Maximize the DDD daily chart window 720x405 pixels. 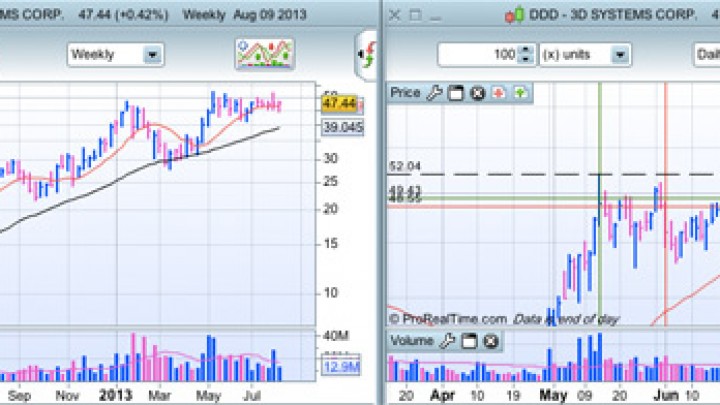[415, 16]
